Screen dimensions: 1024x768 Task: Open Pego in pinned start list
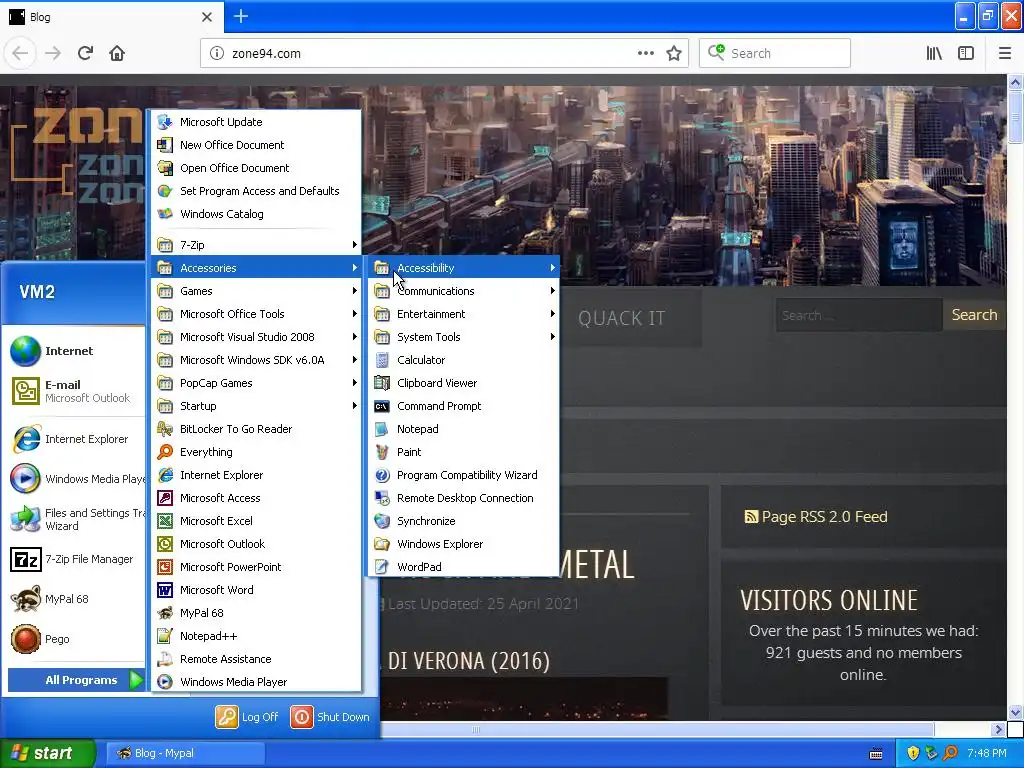[75, 639]
